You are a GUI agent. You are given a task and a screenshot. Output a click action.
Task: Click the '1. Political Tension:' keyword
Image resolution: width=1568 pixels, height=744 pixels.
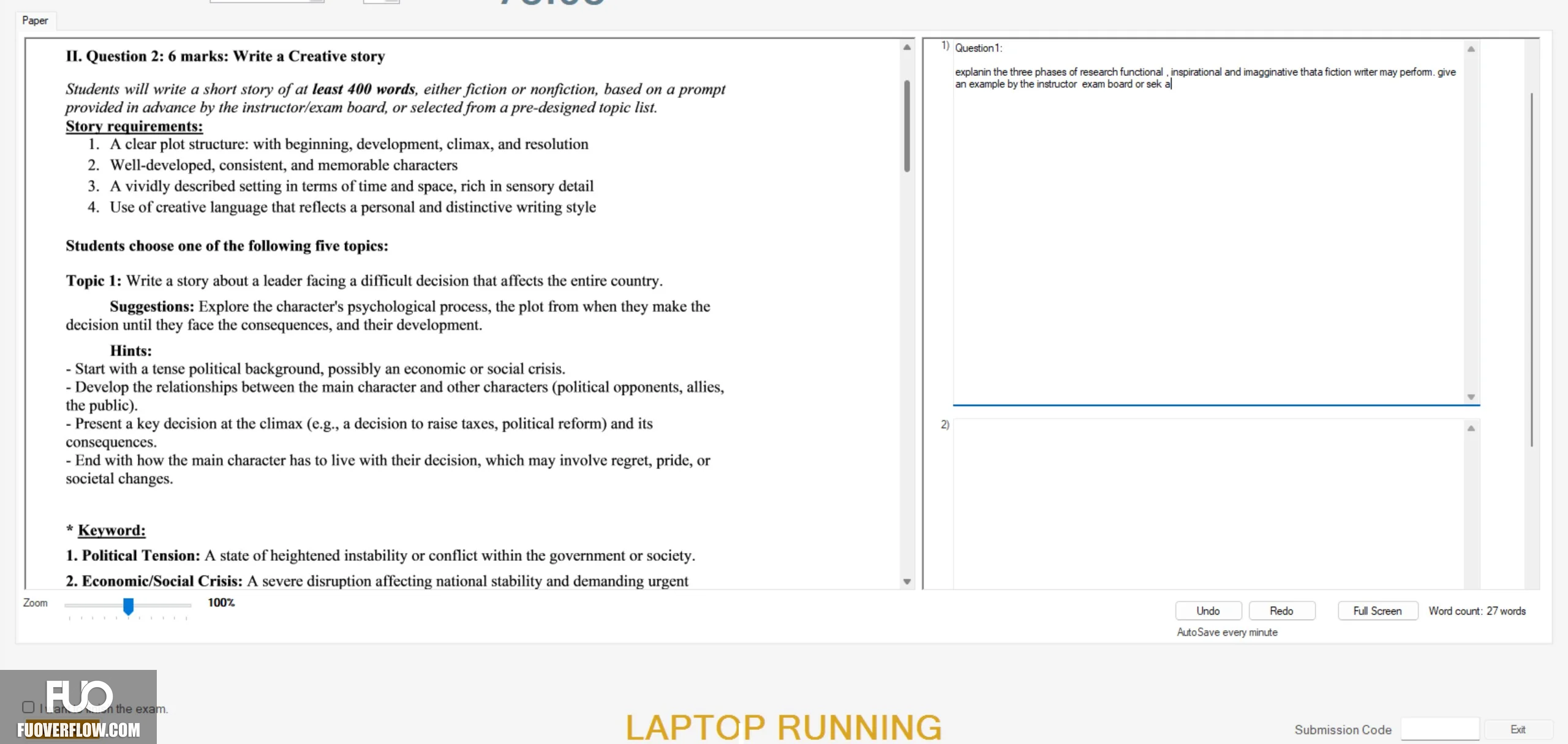click(x=133, y=555)
